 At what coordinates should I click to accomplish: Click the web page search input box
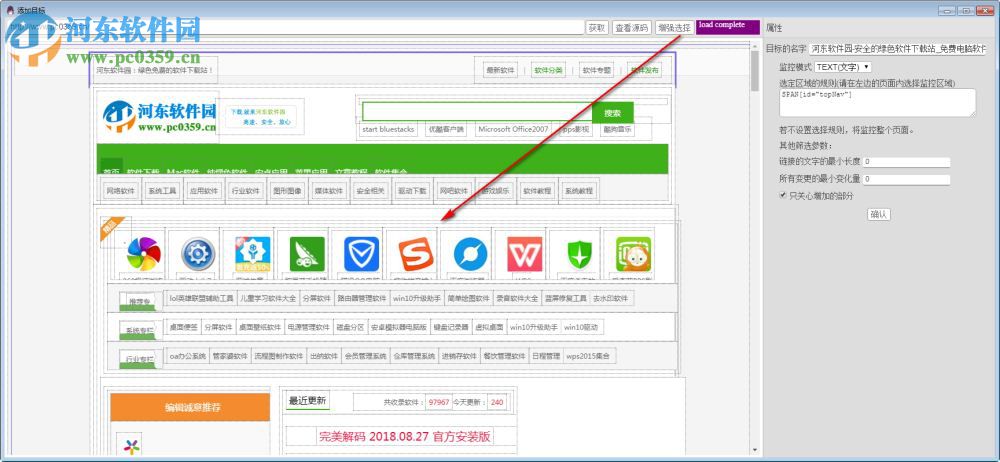pos(477,112)
